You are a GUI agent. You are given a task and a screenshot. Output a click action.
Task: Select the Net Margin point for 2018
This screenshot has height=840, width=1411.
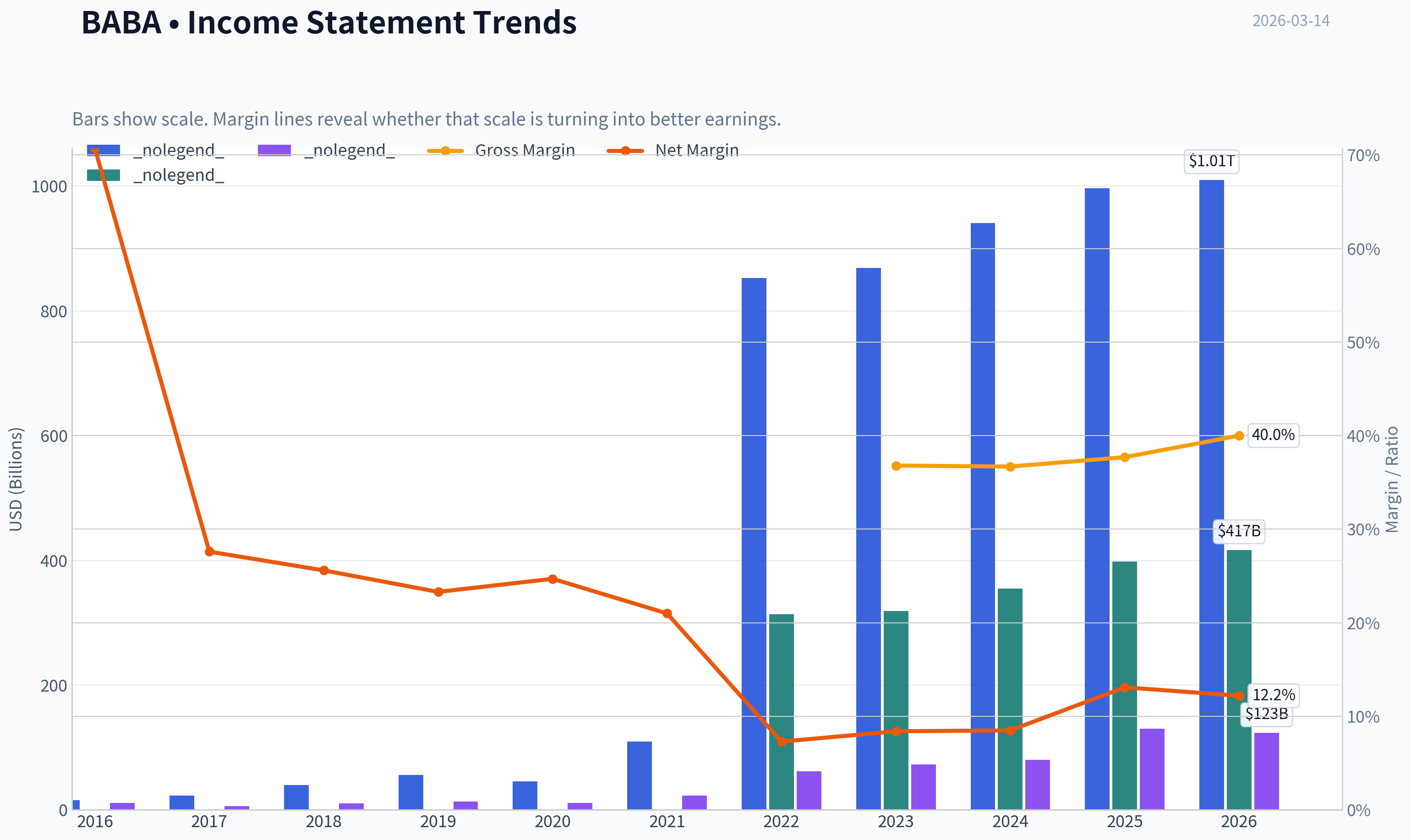click(x=324, y=571)
